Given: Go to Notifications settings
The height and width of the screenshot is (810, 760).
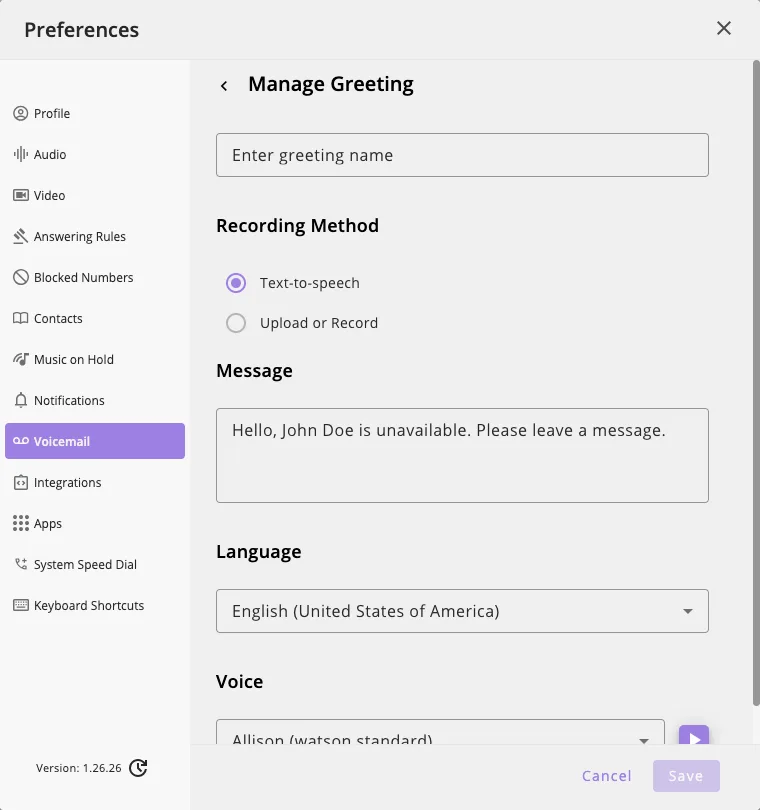Looking at the screenshot, I should coord(95,400).
